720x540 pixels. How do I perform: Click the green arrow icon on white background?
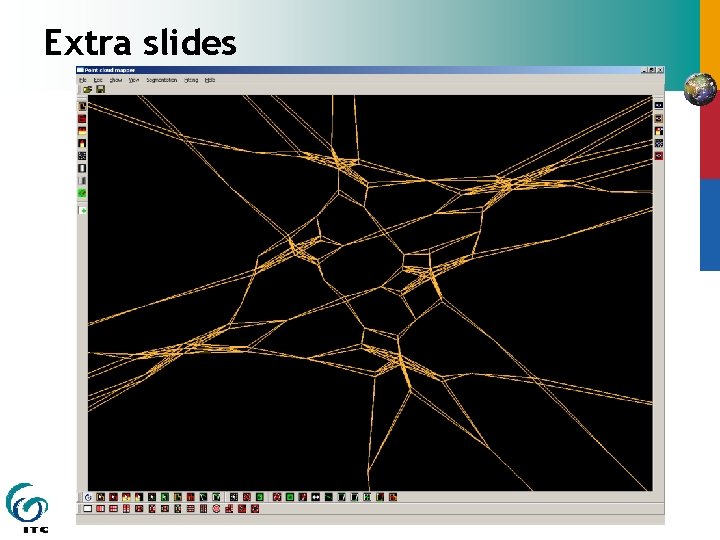83,211
